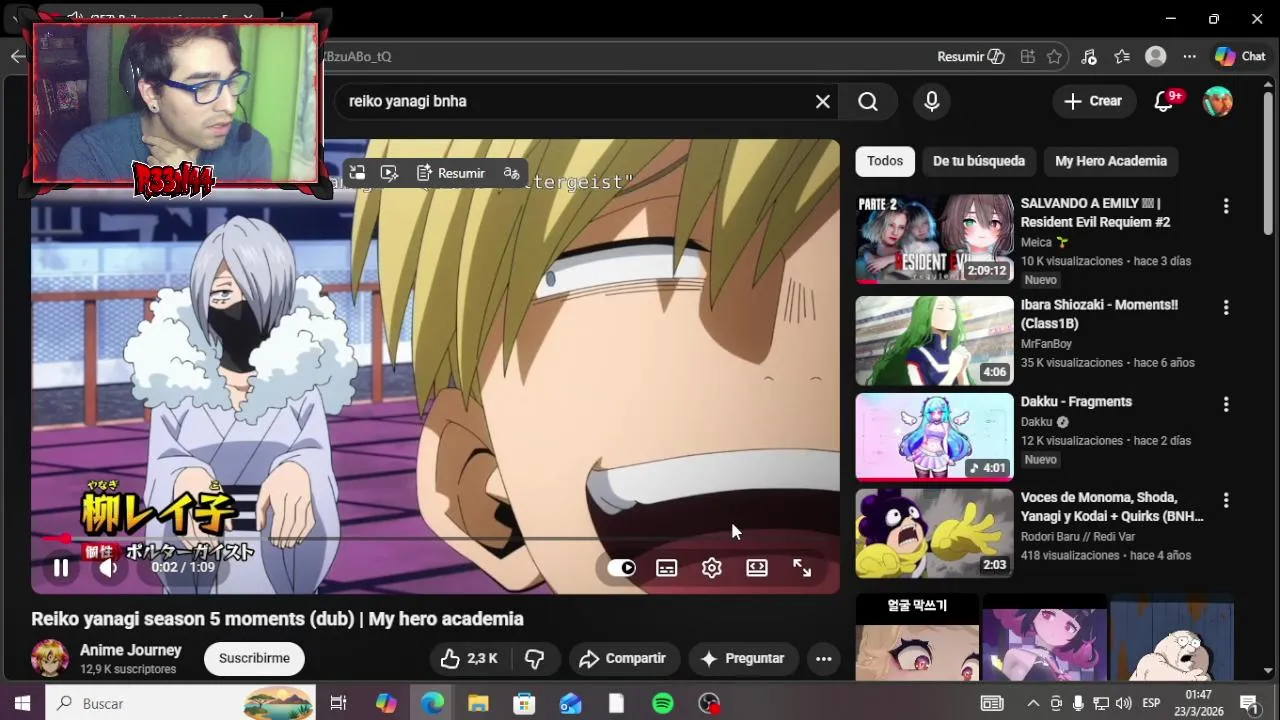Open the Ibara Shiozaki Moments thumbnail
This screenshot has height=720, width=1280.
pos(935,341)
